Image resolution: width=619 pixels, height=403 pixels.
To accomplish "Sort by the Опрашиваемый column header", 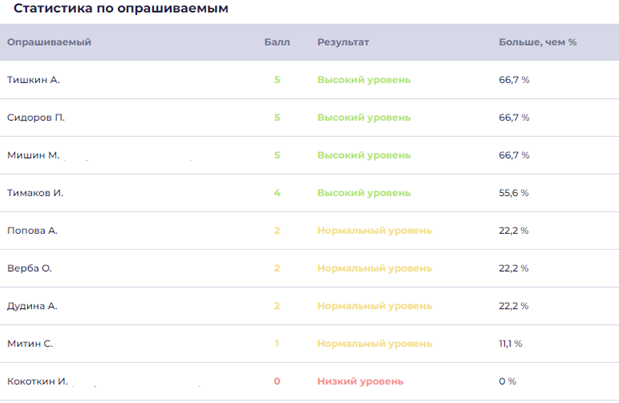I will (x=49, y=42).
